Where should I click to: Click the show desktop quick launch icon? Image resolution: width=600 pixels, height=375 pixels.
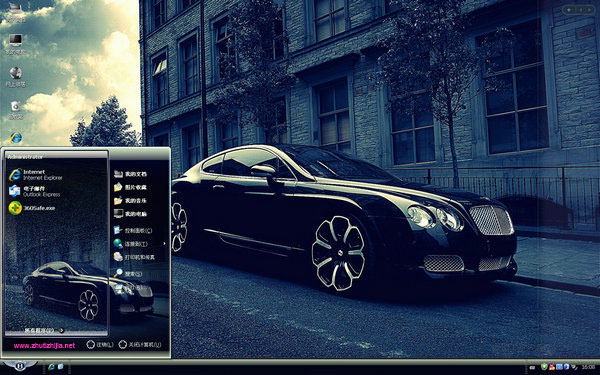(60, 367)
